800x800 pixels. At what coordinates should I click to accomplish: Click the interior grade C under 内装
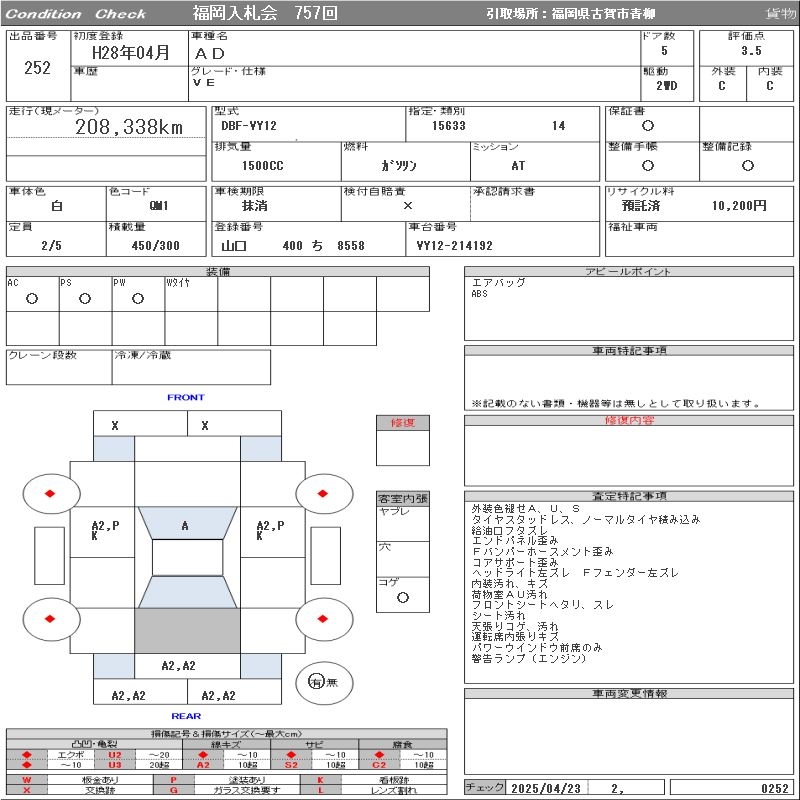pyautogui.click(x=769, y=86)
